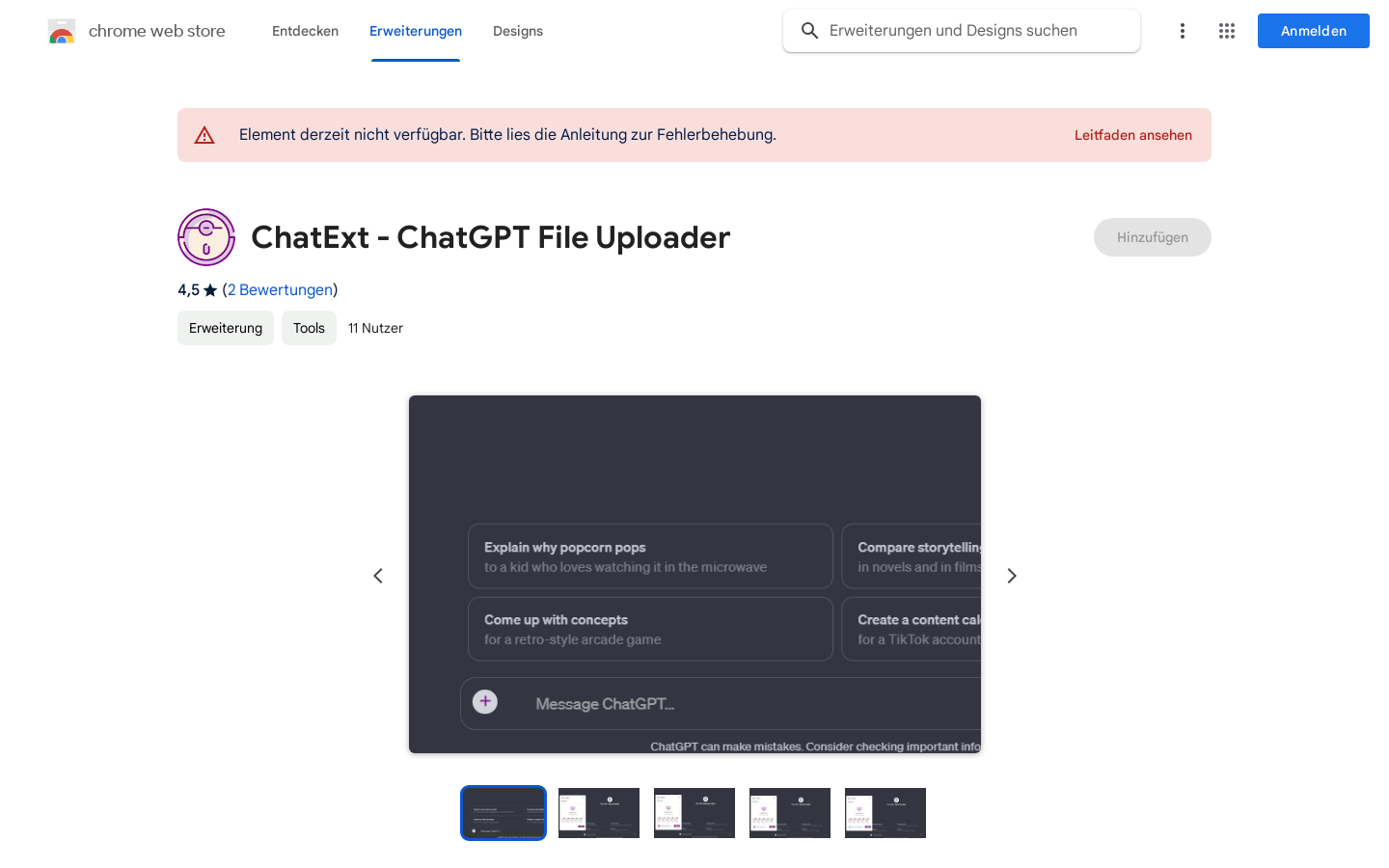Select the second screenshot thumbnail
This screenshot has height=868, width=1389.
click(599, 813)
